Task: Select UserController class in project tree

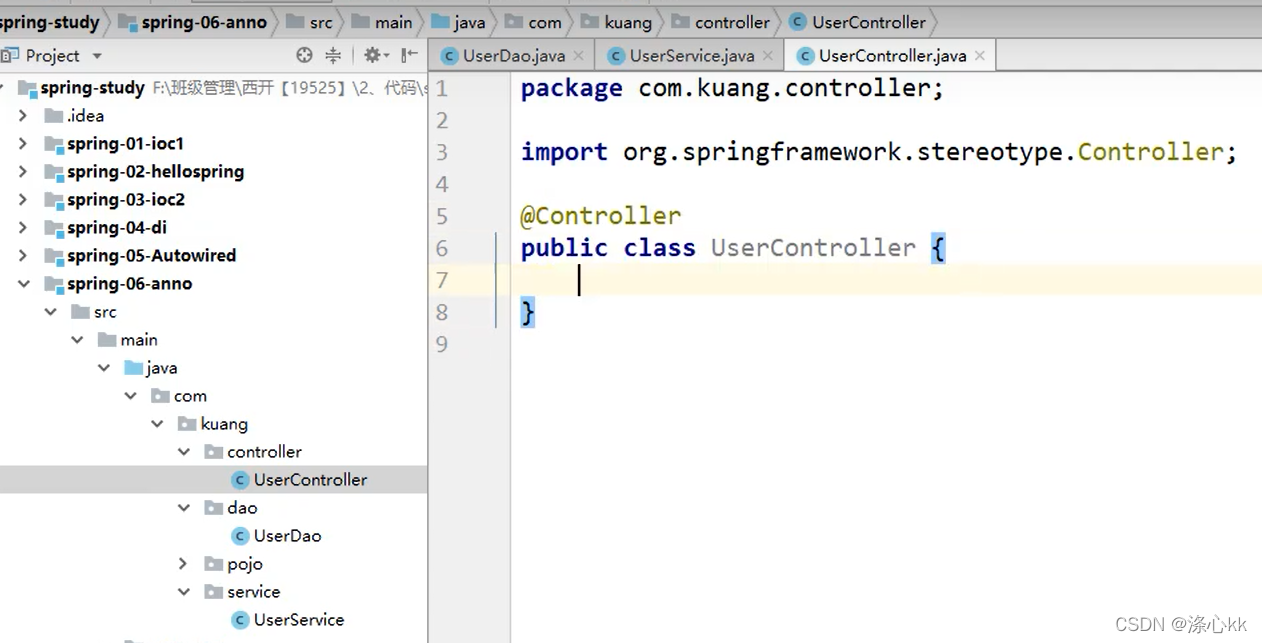Action: 310,480
